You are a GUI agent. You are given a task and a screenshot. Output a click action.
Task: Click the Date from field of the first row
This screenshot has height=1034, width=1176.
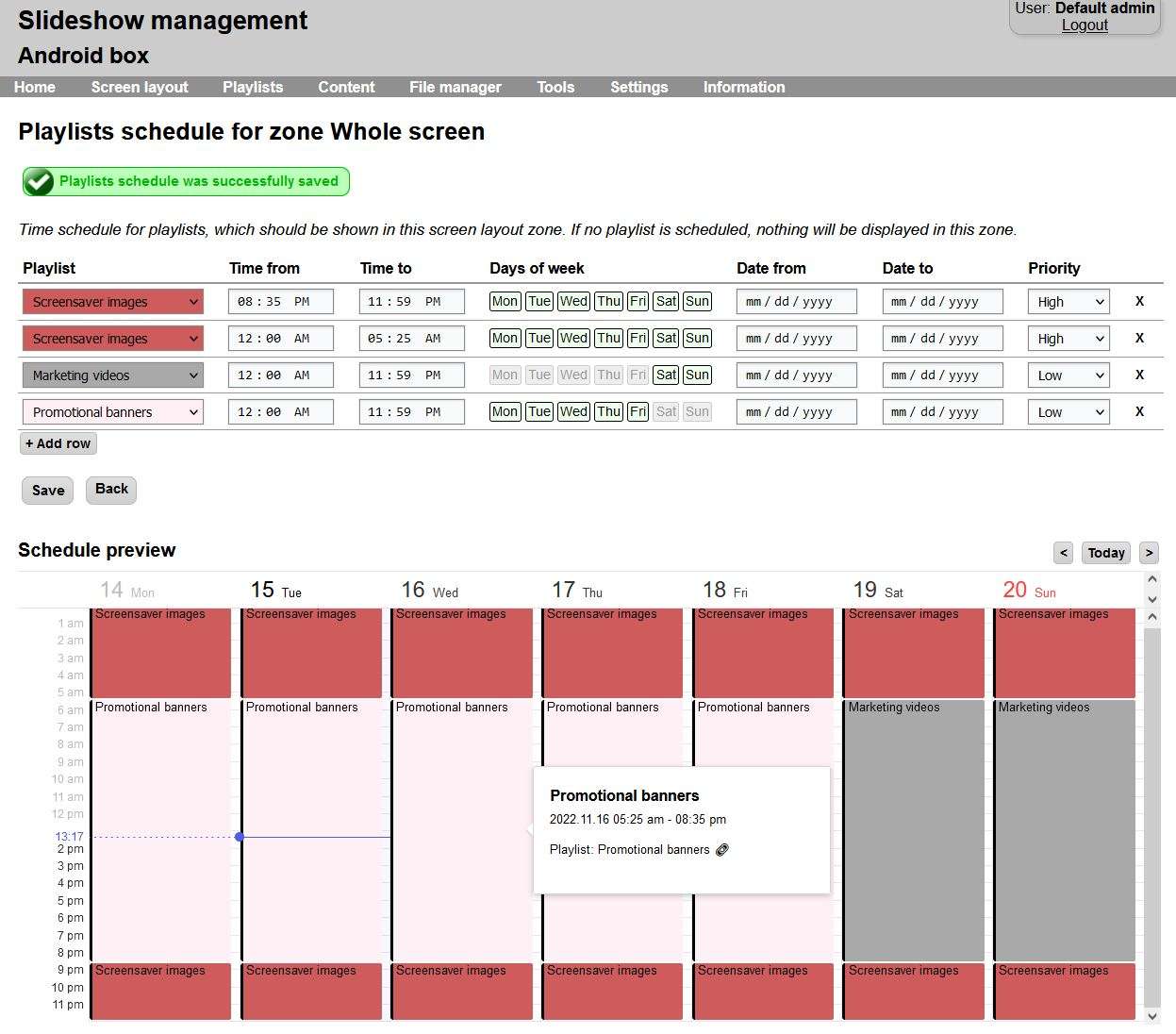point(796,301)
